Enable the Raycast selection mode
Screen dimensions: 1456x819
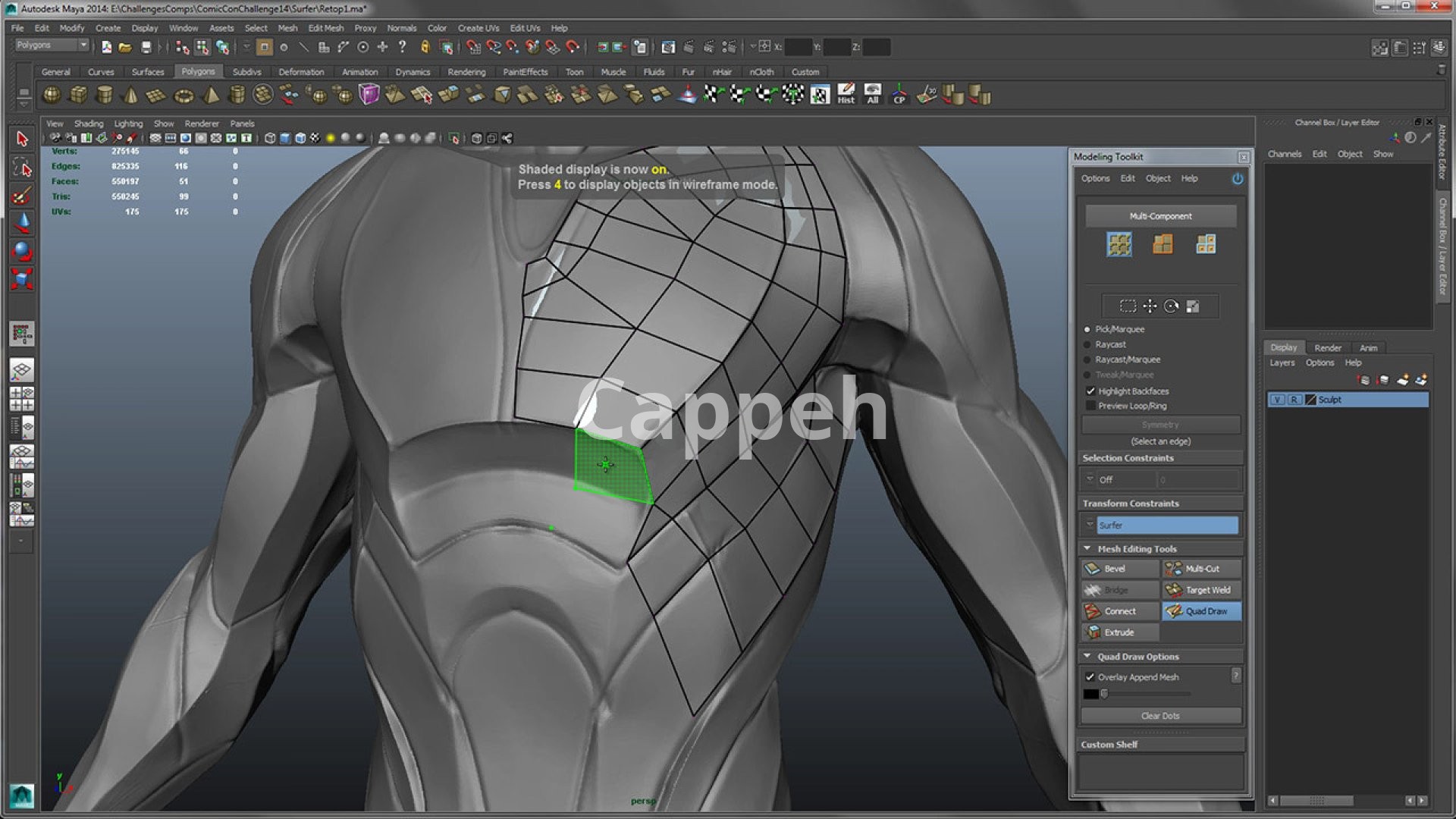1087,344
